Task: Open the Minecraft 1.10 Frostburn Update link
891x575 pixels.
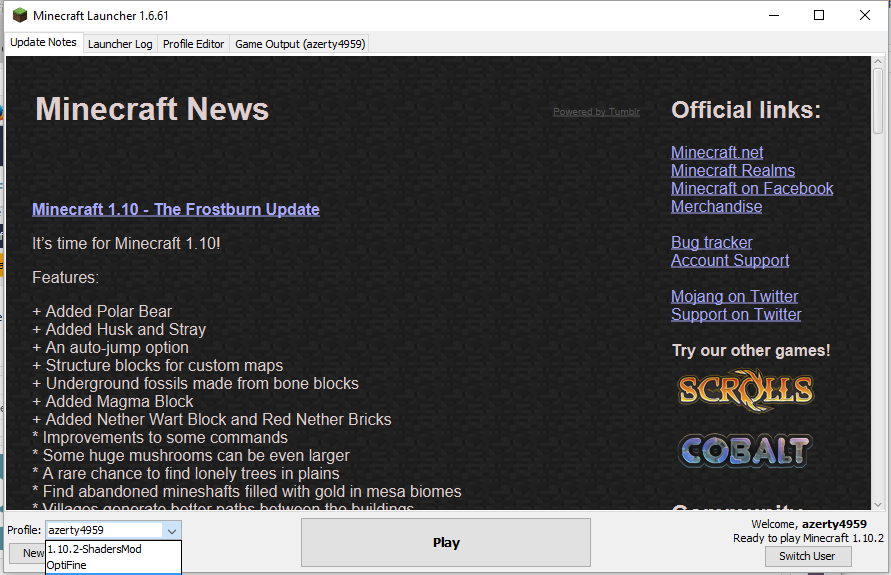Action: coord(176,210)
